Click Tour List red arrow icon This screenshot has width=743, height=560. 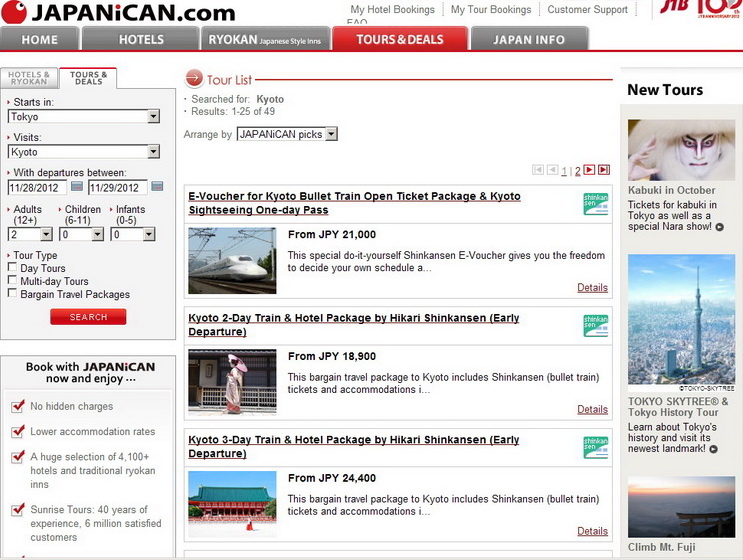pos(194,79)
